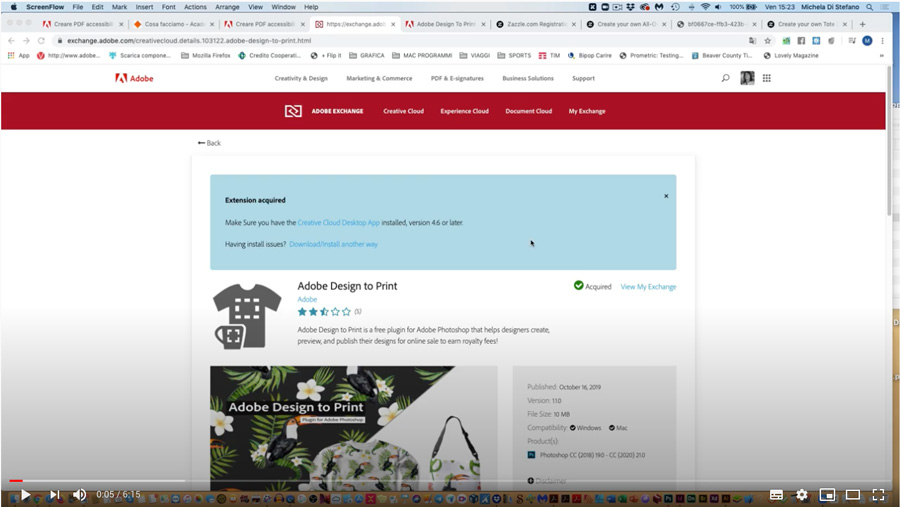Switch to the Cosa facciamo tab
Screen dimensions: 900x507
pyautogui.click(x=174, y=24)
